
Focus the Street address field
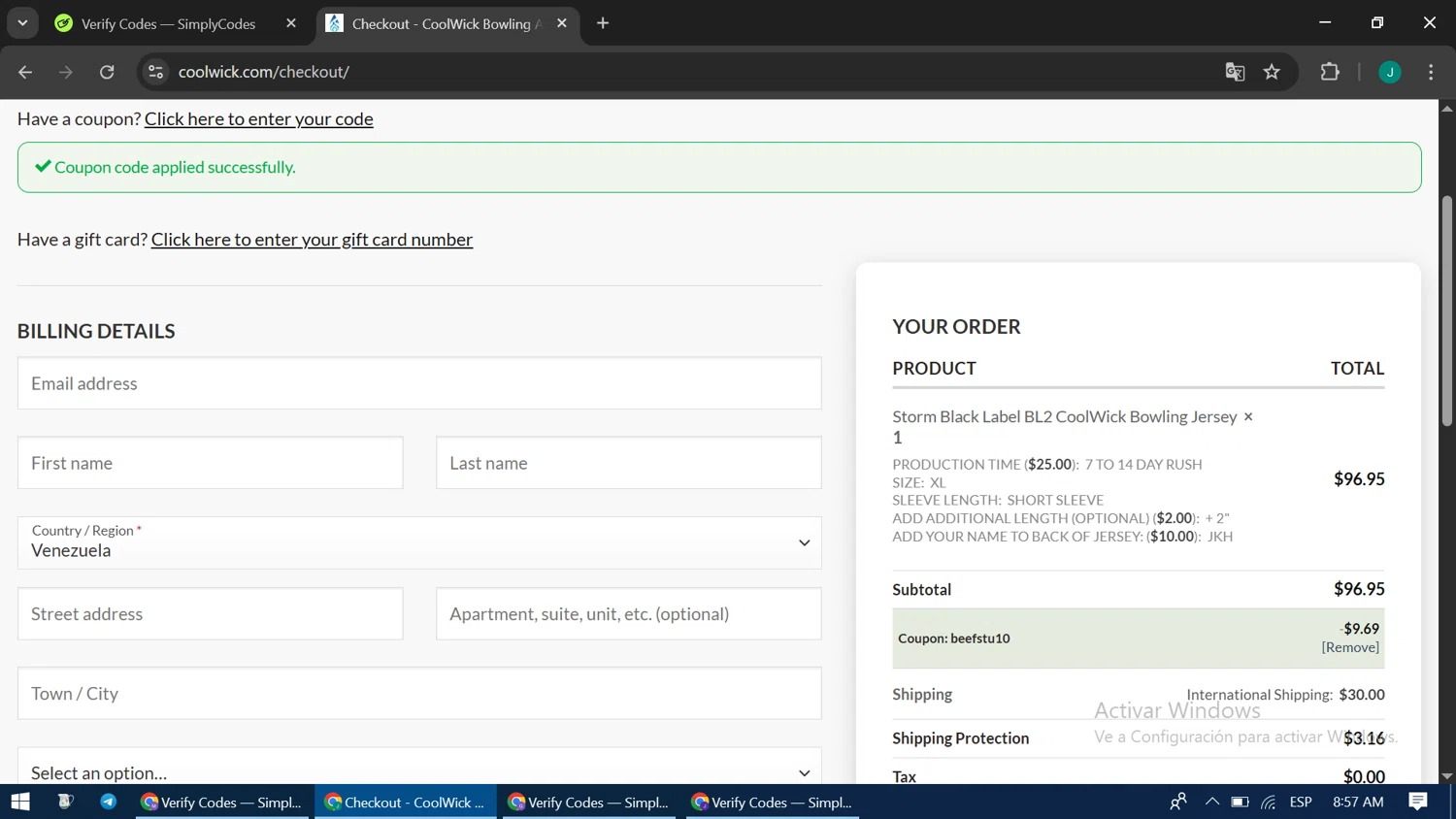tap(210, 613)
